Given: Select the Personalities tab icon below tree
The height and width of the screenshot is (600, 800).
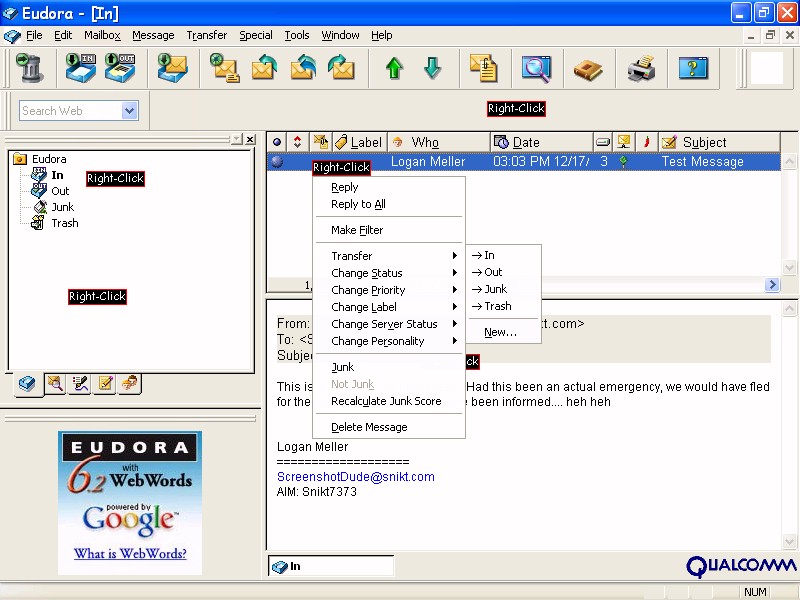Looking at the screenshot, I should (130, 384).
